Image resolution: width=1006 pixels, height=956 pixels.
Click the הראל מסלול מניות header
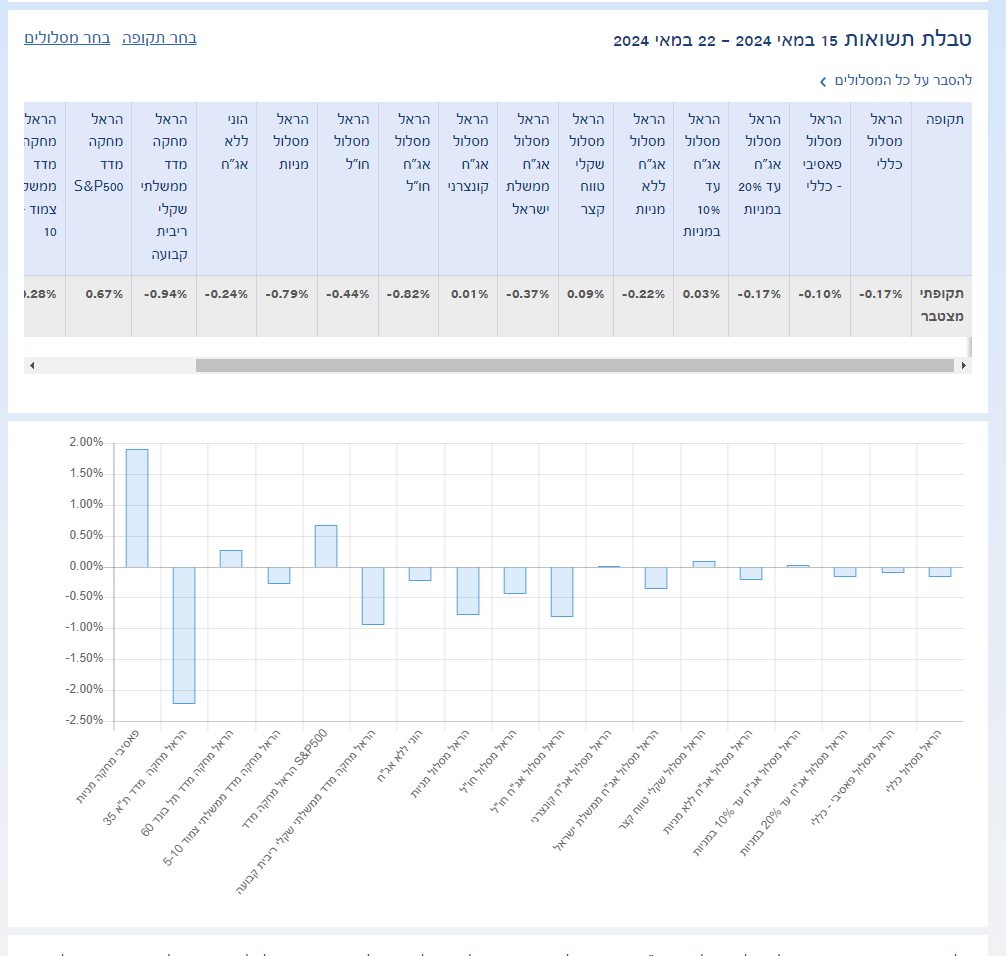point(287,189)
